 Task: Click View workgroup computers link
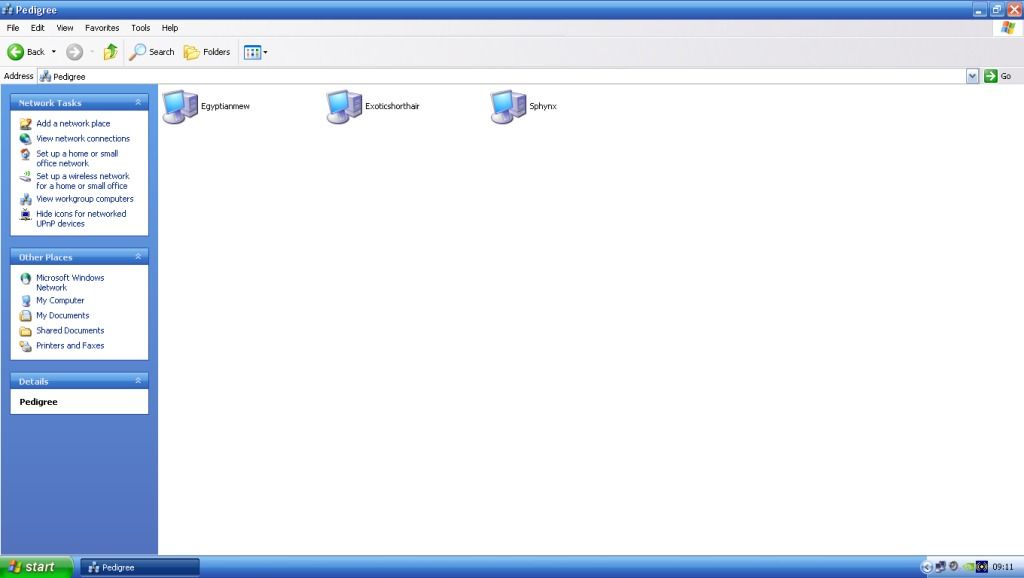(84, 199)
